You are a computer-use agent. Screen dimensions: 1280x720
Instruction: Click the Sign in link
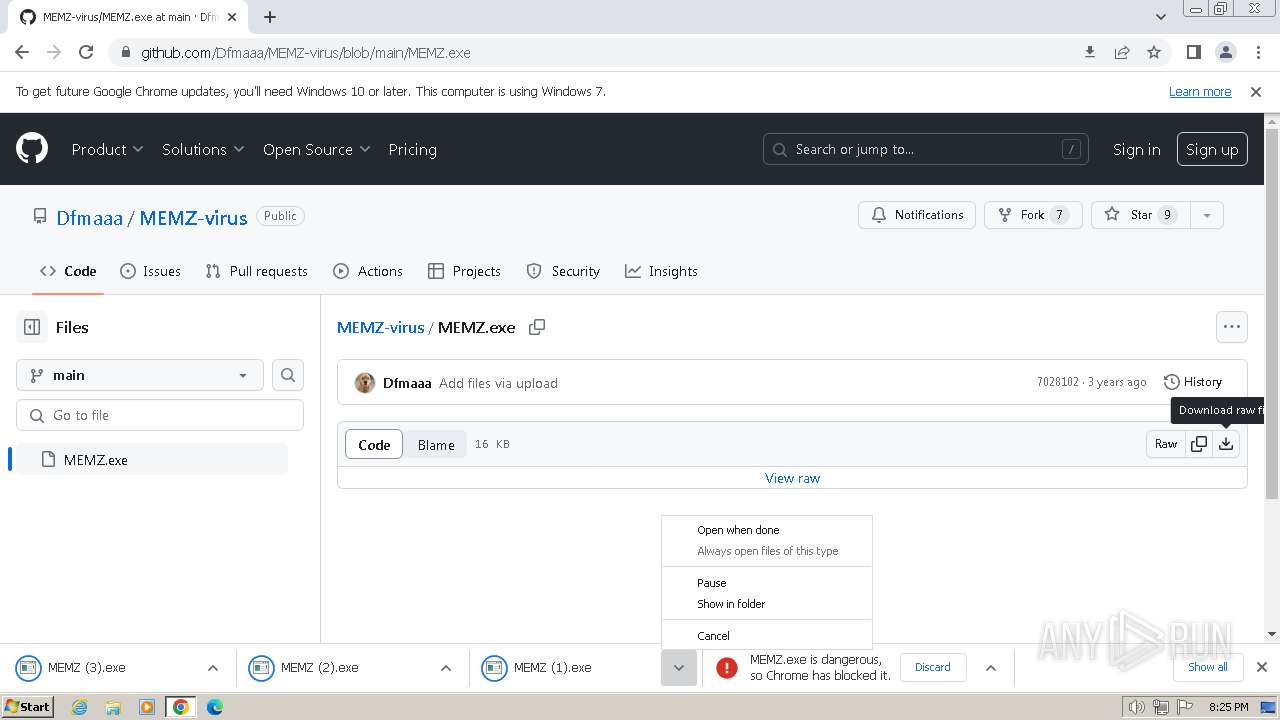(x=1136, y=149)
